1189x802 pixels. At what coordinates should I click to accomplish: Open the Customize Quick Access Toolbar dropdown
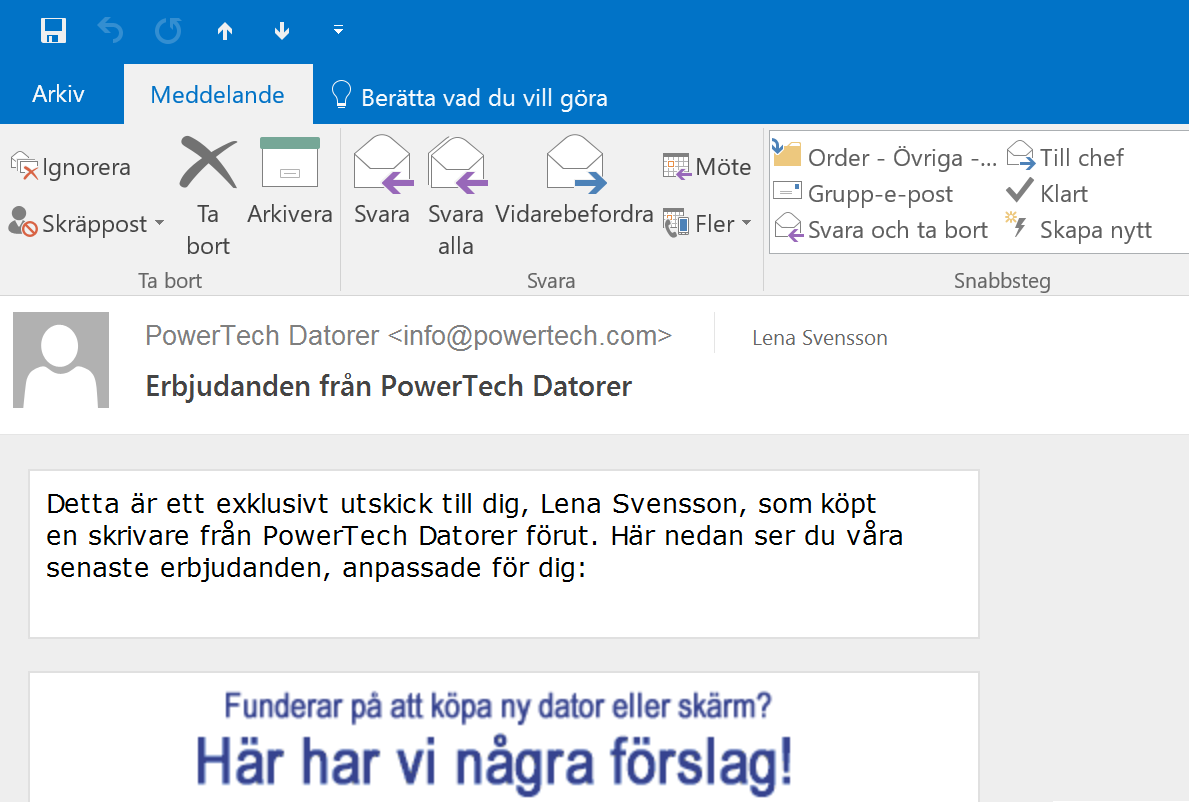pyautogui.click(x=338, y=30)
